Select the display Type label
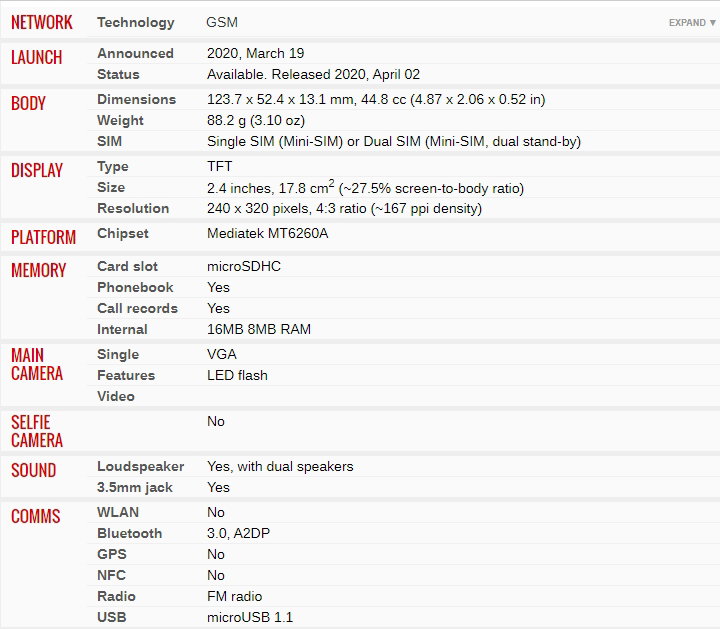720x629 pixels. click(112, 166)
